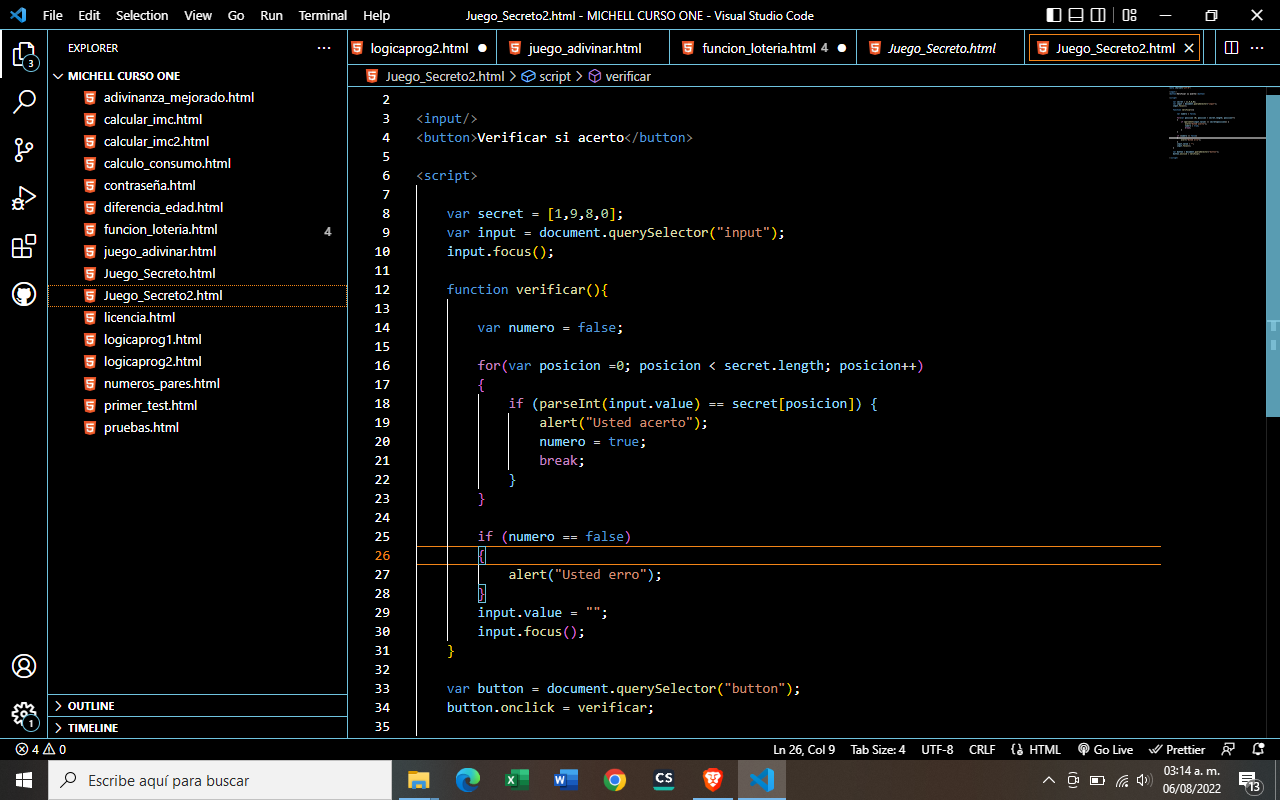
Task: Open calcular_imc.html in the explorer
Action: tap(197, 120)
